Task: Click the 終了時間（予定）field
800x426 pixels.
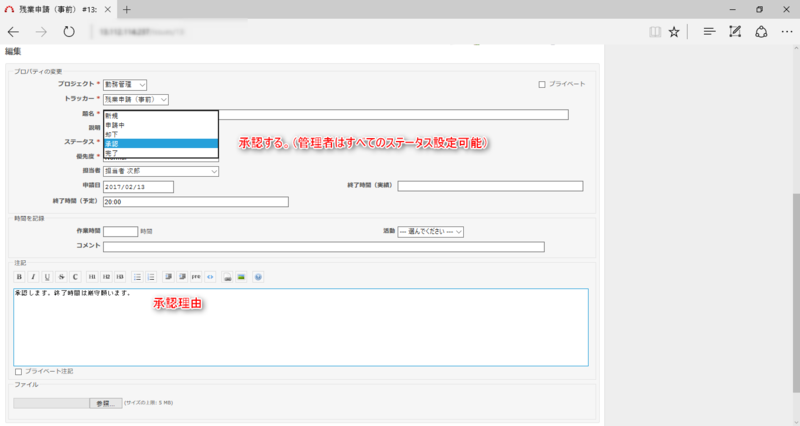Action: [x=196, y=202]
